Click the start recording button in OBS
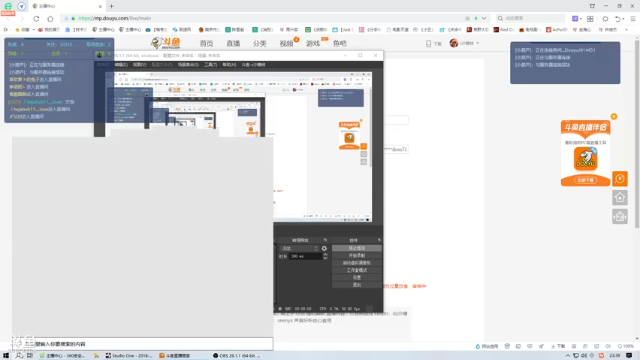Image resolution: width=640 pixels, height=360 pixels. [x=357, y=256]
